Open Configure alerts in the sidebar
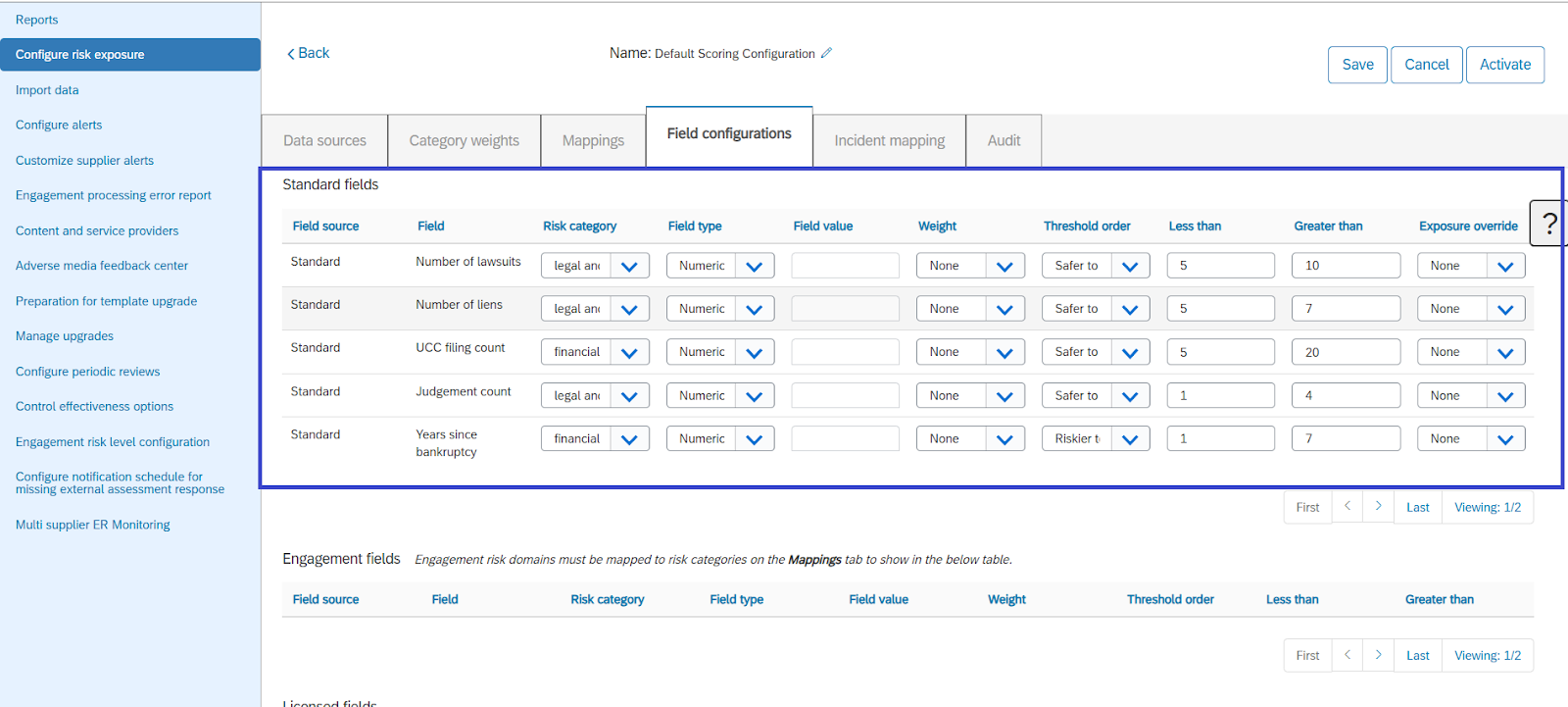This screenshot has width=1568, height=707. tap(59, 126)
